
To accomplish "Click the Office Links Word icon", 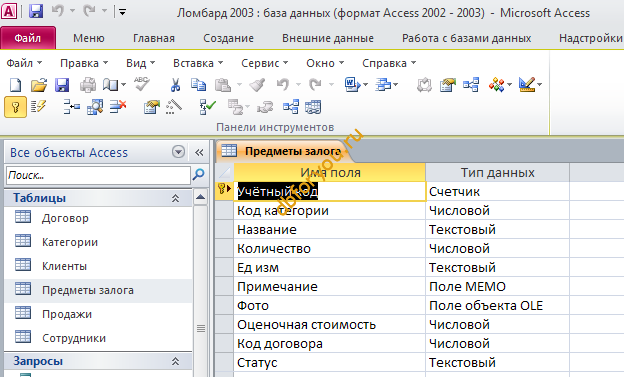I will (x=353, y=84).
